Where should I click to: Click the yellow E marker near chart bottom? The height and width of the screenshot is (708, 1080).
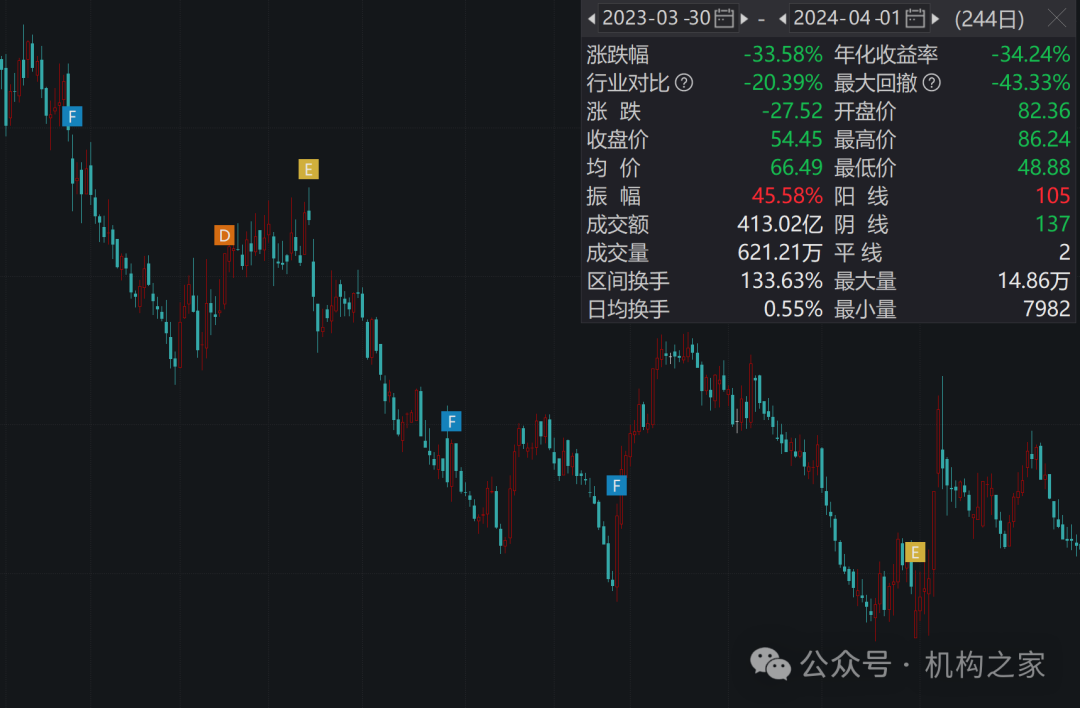click(x=915, y=552)
